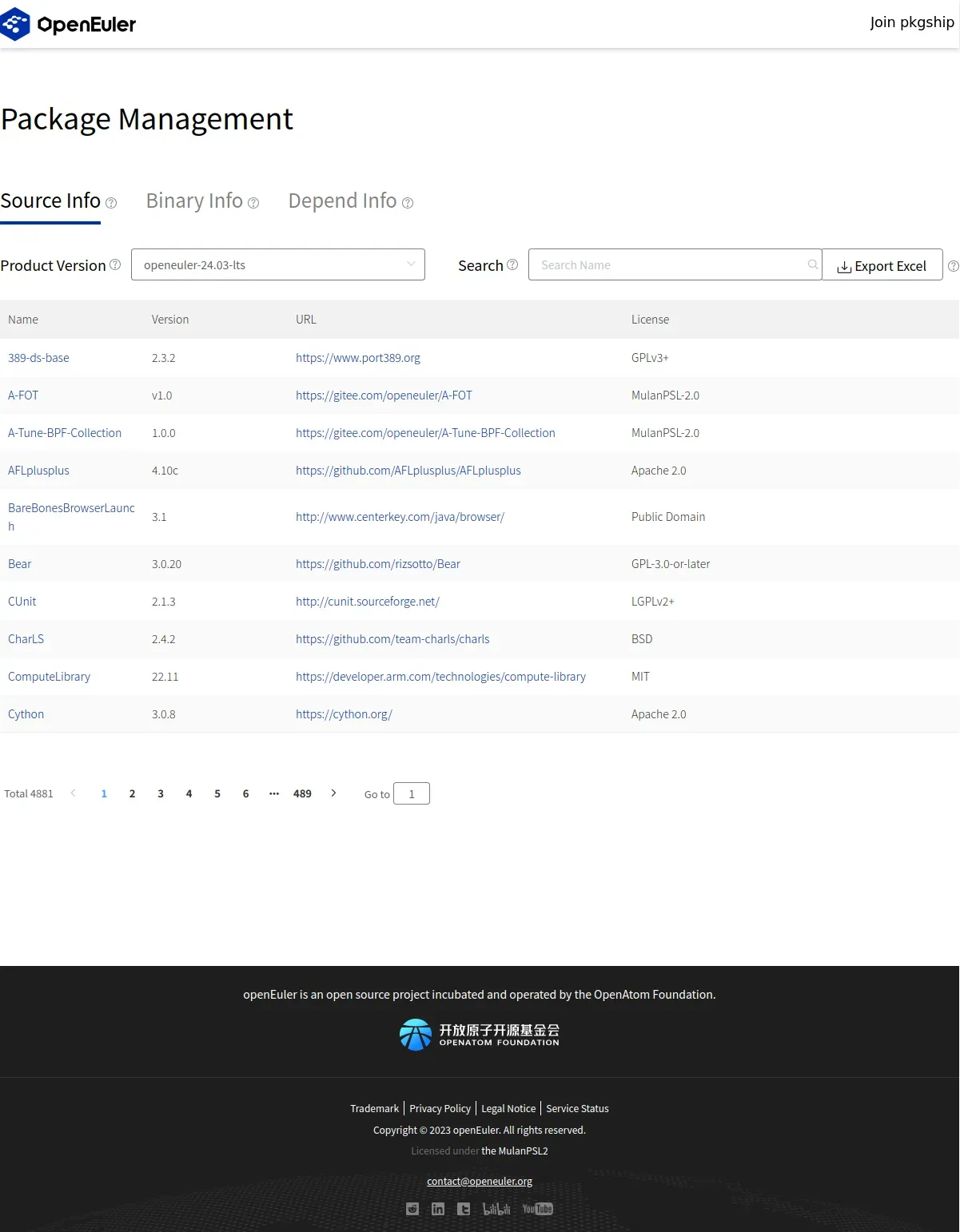Click the GPL-3.0-or-later license cell
This screenshot has width=960, height=1232.
click(671, 564)
